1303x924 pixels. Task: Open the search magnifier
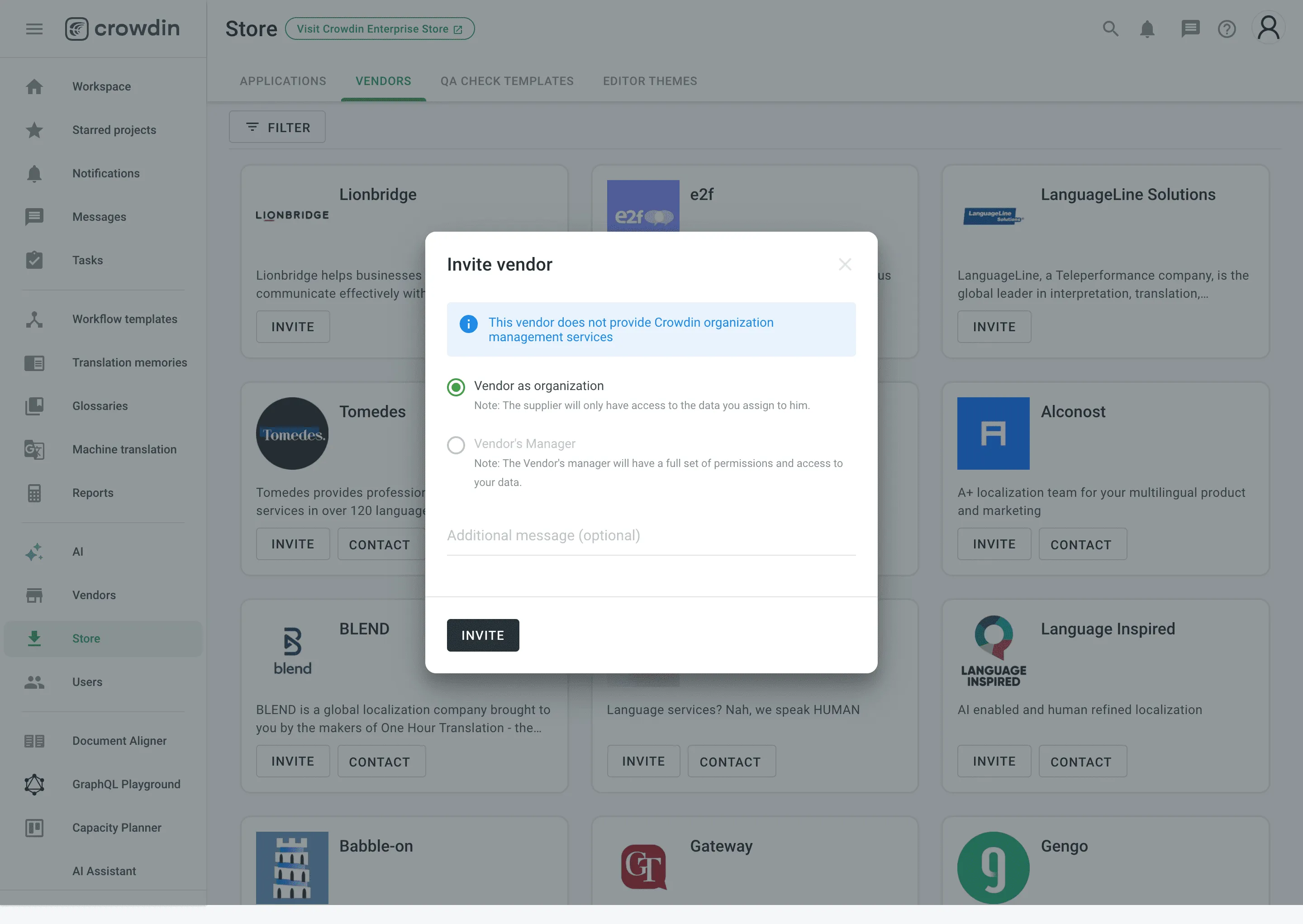pyautogui.click(x=1110, y=29)
